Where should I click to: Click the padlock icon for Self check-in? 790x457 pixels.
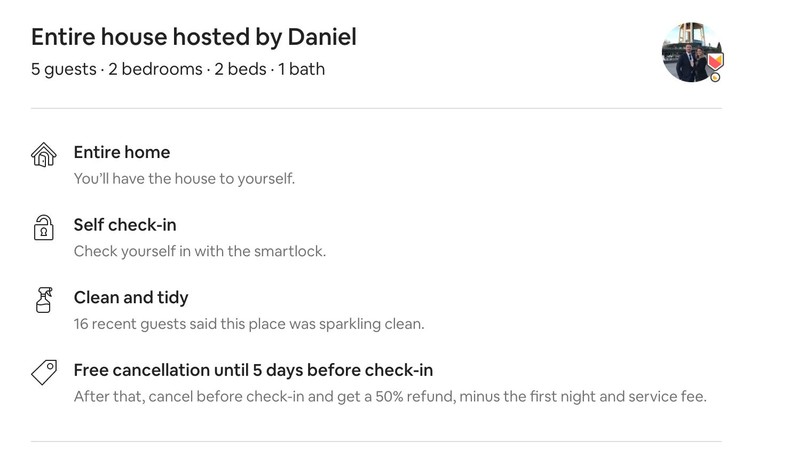click(x=43, y=228)
